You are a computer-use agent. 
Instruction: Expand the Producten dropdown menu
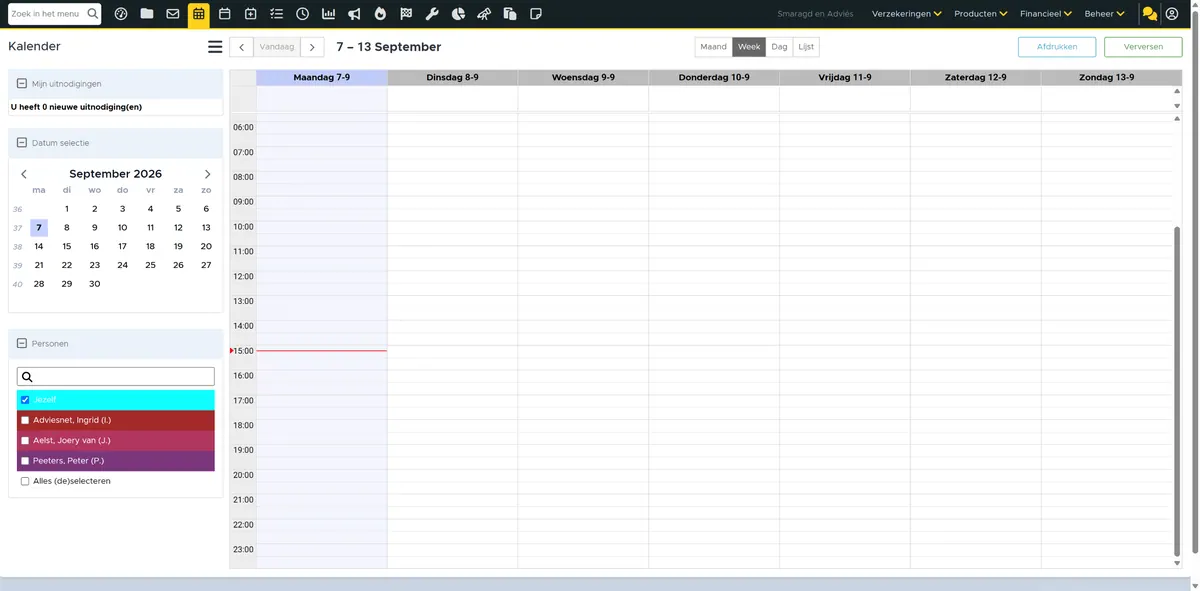click(x=980, y=14)
